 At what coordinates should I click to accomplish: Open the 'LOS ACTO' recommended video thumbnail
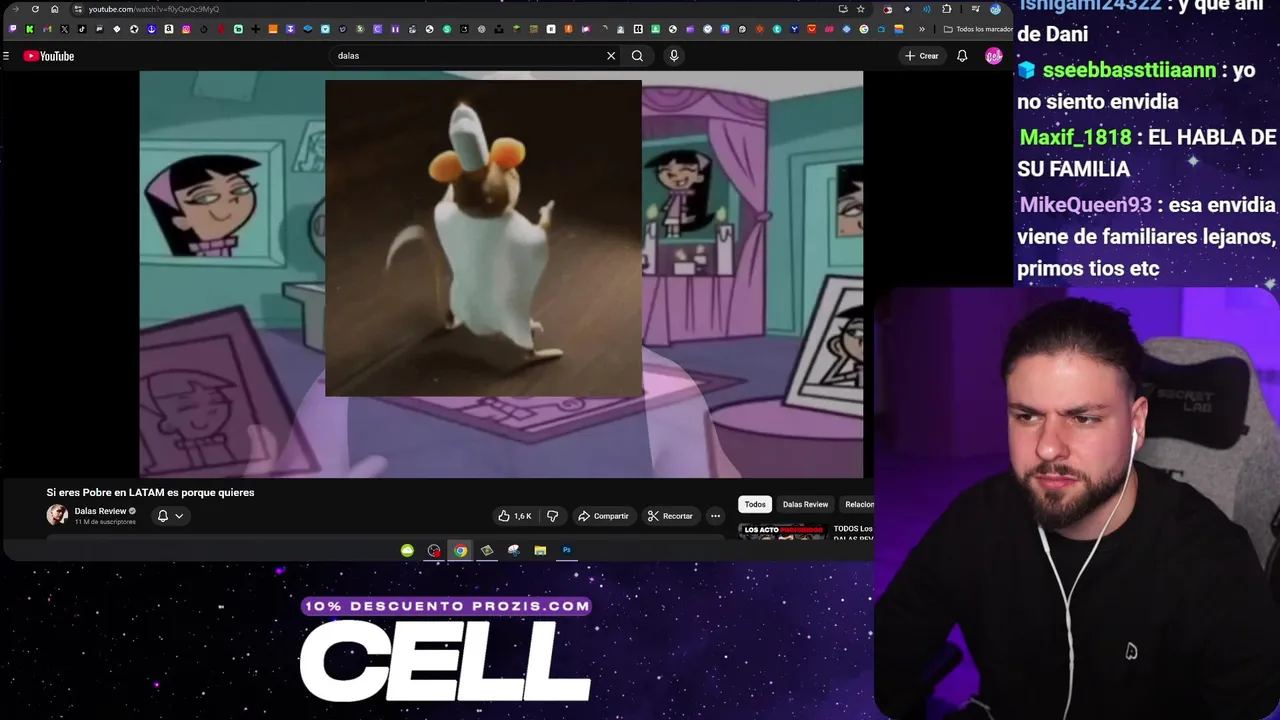[x=783, y=532]
